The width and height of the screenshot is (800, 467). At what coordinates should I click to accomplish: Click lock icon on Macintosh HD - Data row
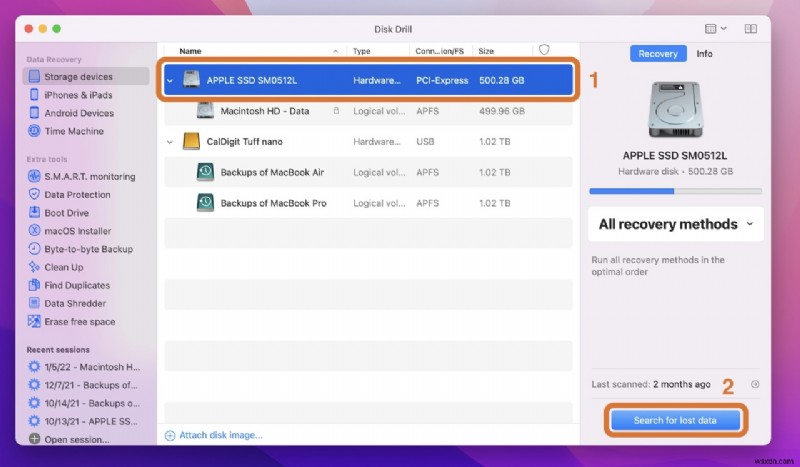point(336,111)
